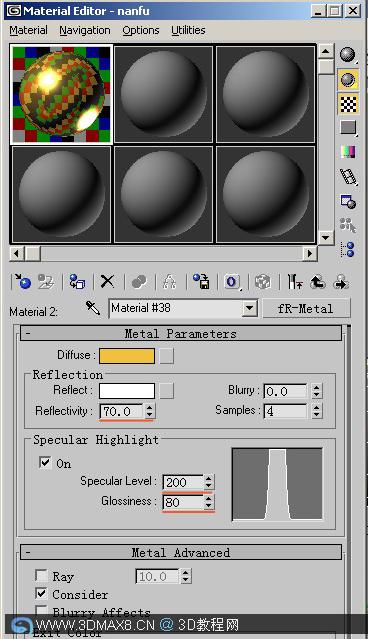Viewport: 368px width, 639px height.
Task: Toggle the Consider checkbox
Action: 41,593
